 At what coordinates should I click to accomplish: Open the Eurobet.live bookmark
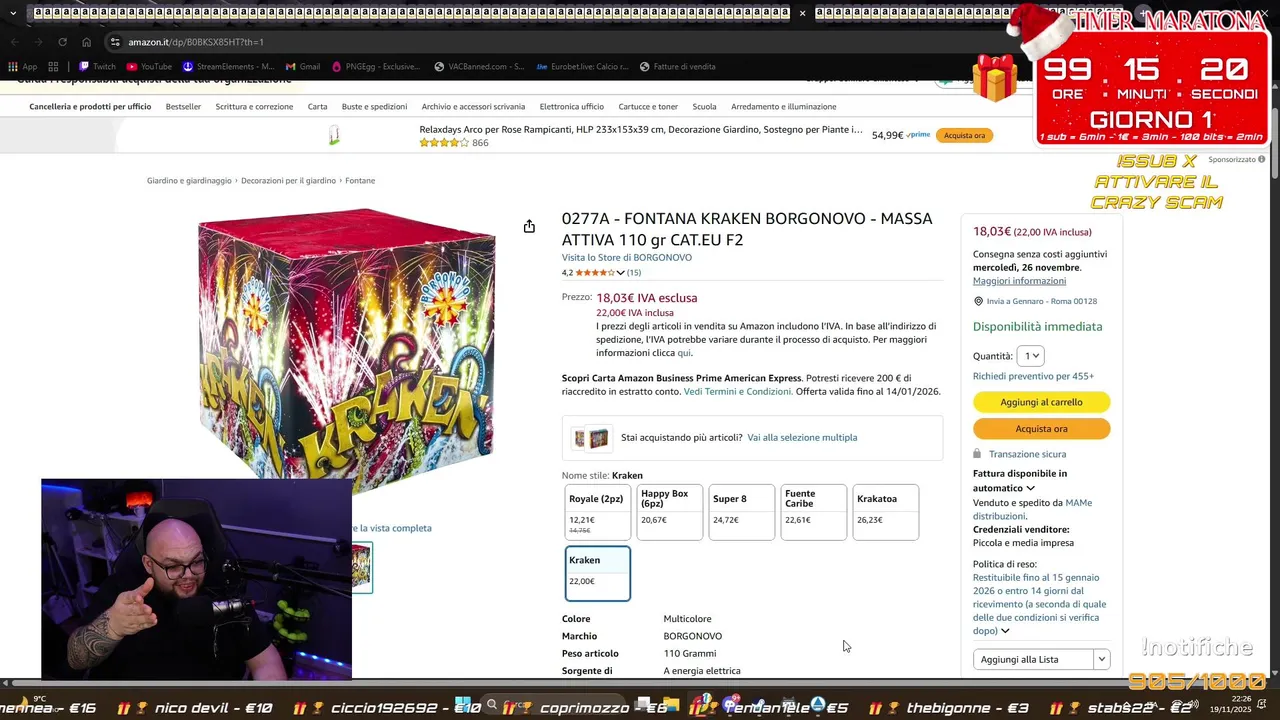tap(582, 67)
